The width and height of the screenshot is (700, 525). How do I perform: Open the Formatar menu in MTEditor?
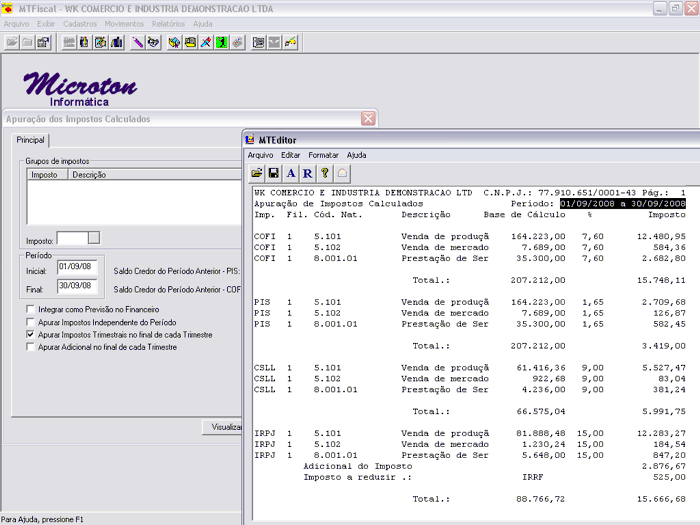point(323,155)
